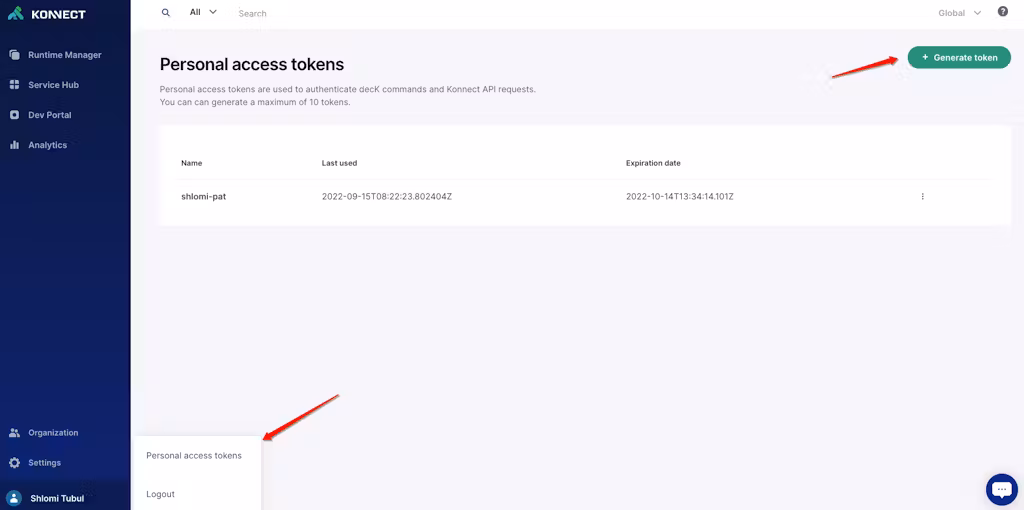
Task: Select Personal access tokens menu item
Action: (194, 456)
